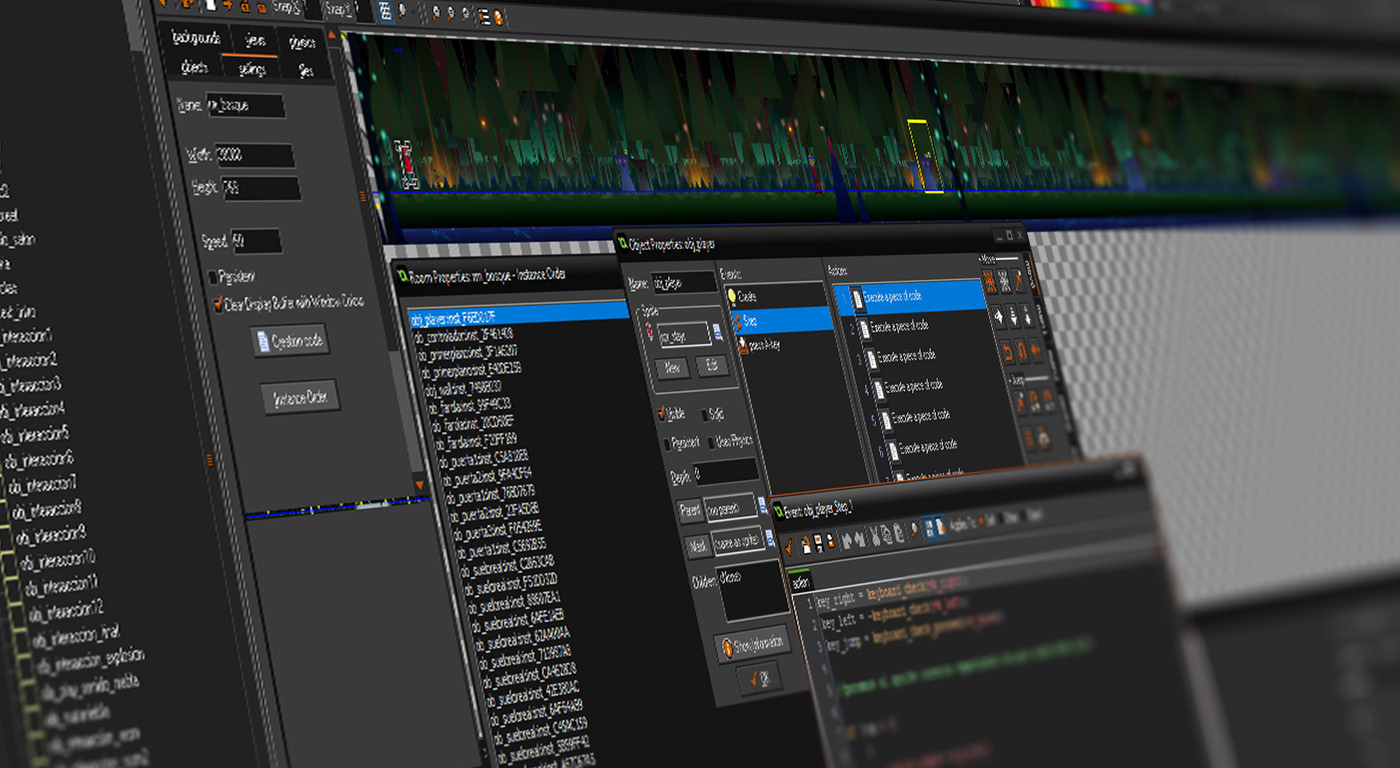Select first Execute a piece of code action
Image resolution: width=1400 pixels, height=768 pixels.
(909, 296)
